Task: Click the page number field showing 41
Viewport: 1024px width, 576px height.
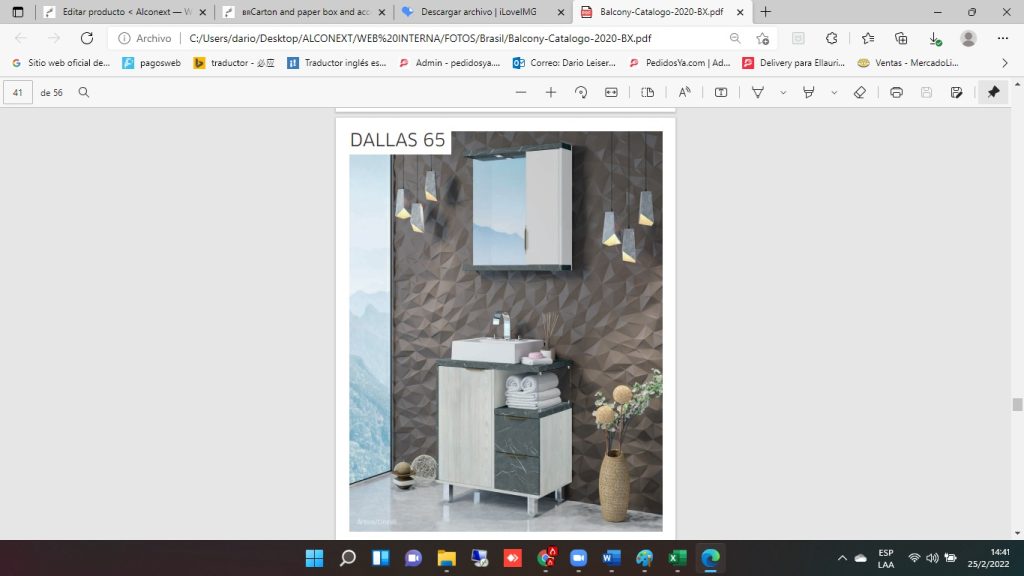Action: 18,93
